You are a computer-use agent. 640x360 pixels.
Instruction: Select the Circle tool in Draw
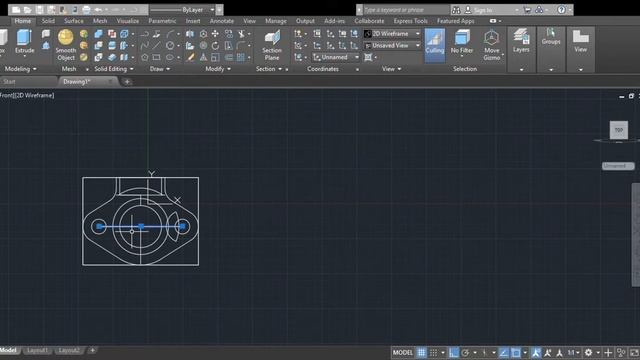[170, 46]
